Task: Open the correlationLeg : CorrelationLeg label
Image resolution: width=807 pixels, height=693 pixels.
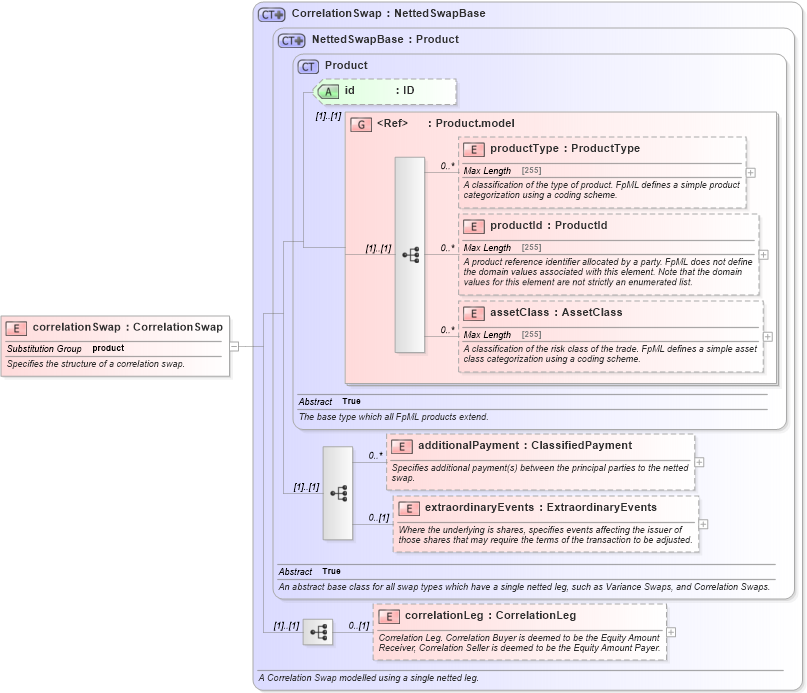Action: pyautogui.click(x=490, y=615)
